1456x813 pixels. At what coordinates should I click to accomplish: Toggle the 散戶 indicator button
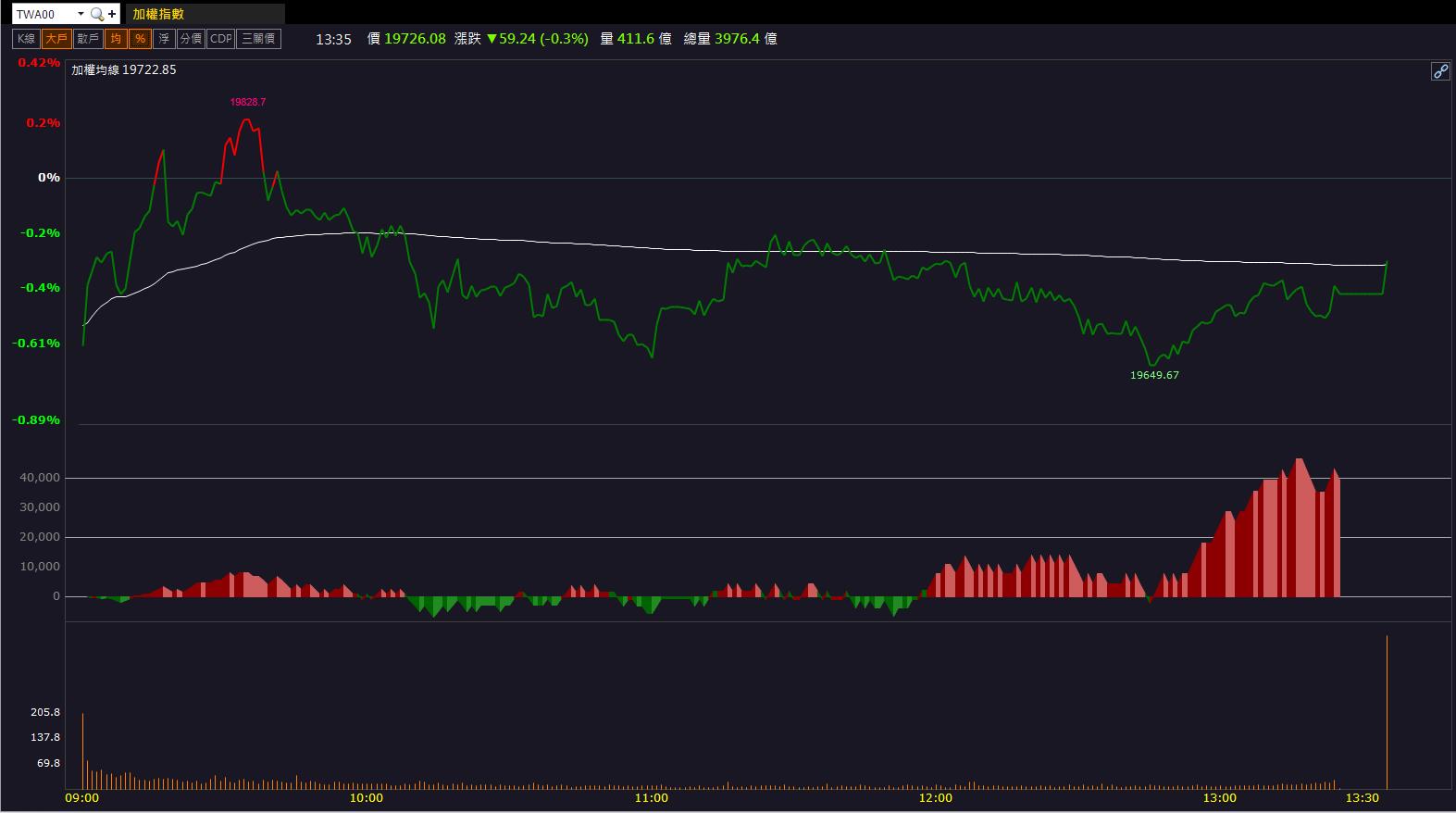88,39
